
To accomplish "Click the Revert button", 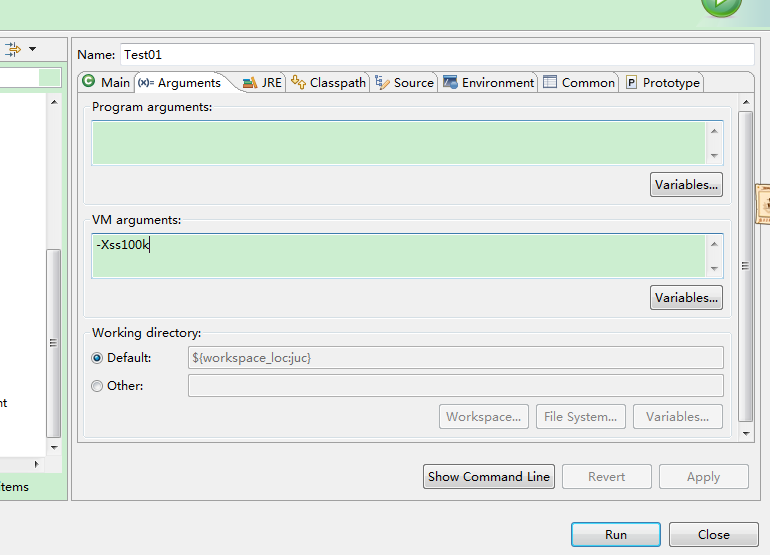I will [x=606, y=476].
